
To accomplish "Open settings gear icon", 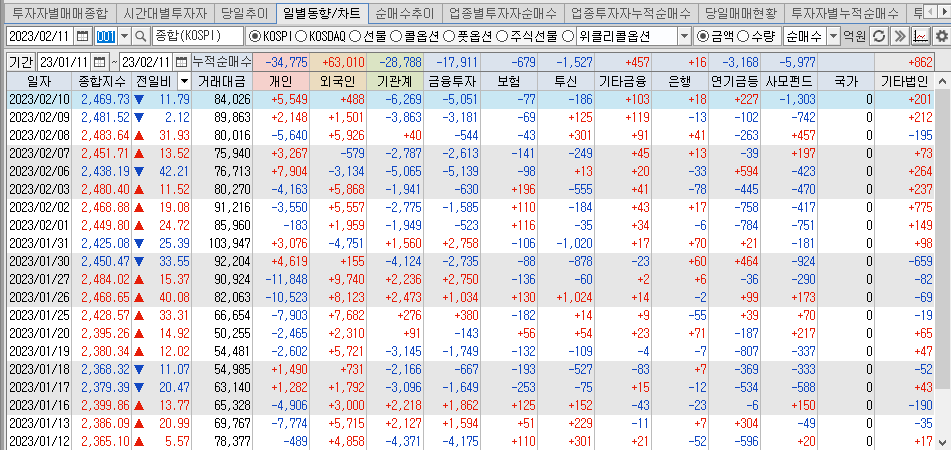I will [x=941, y=36].
